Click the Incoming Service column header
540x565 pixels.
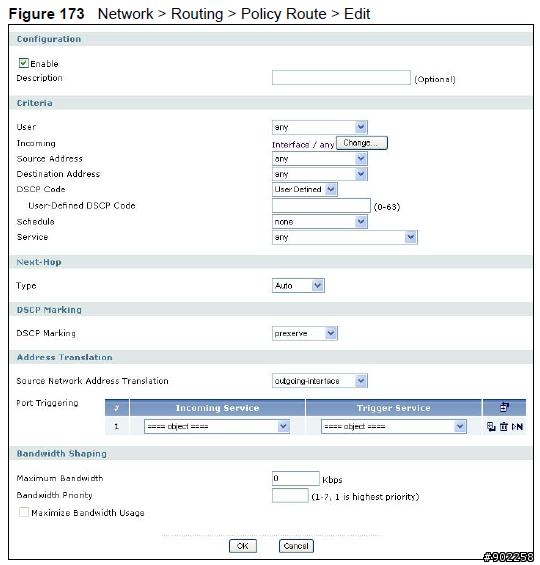tap(217, 408)
